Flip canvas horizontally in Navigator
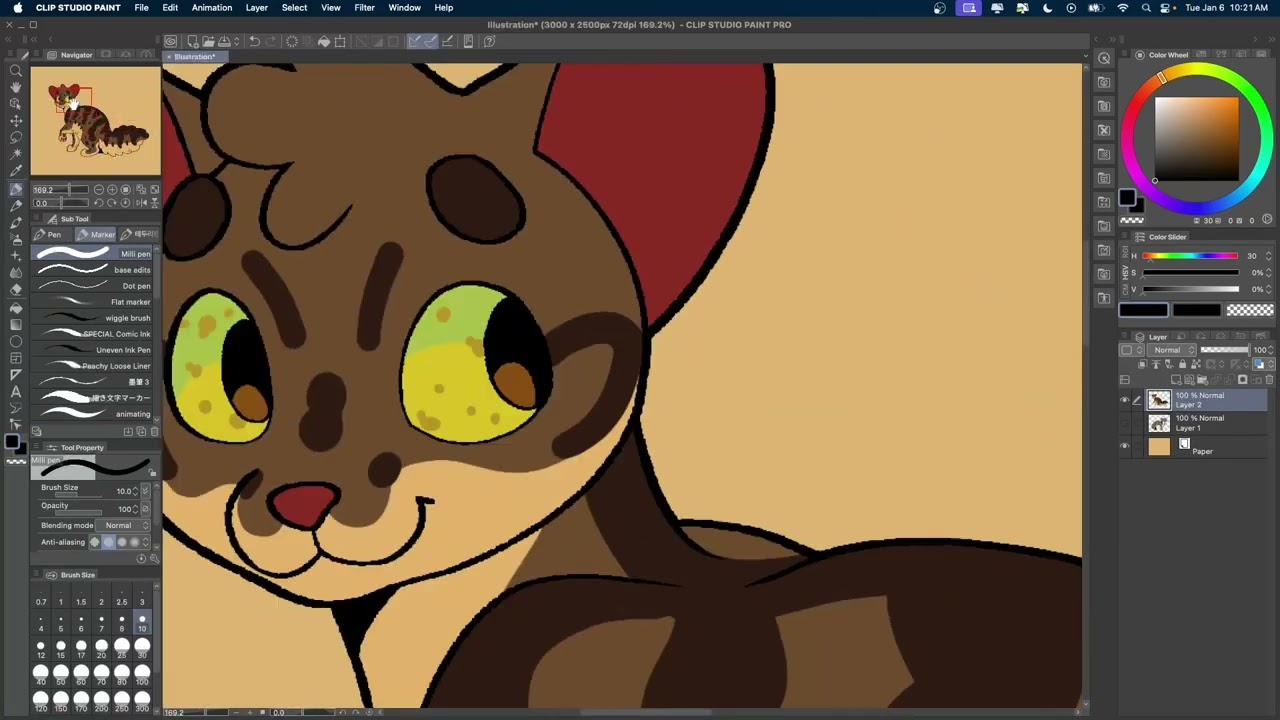This screenshot has width=1280, height=720. pos(140,203)
